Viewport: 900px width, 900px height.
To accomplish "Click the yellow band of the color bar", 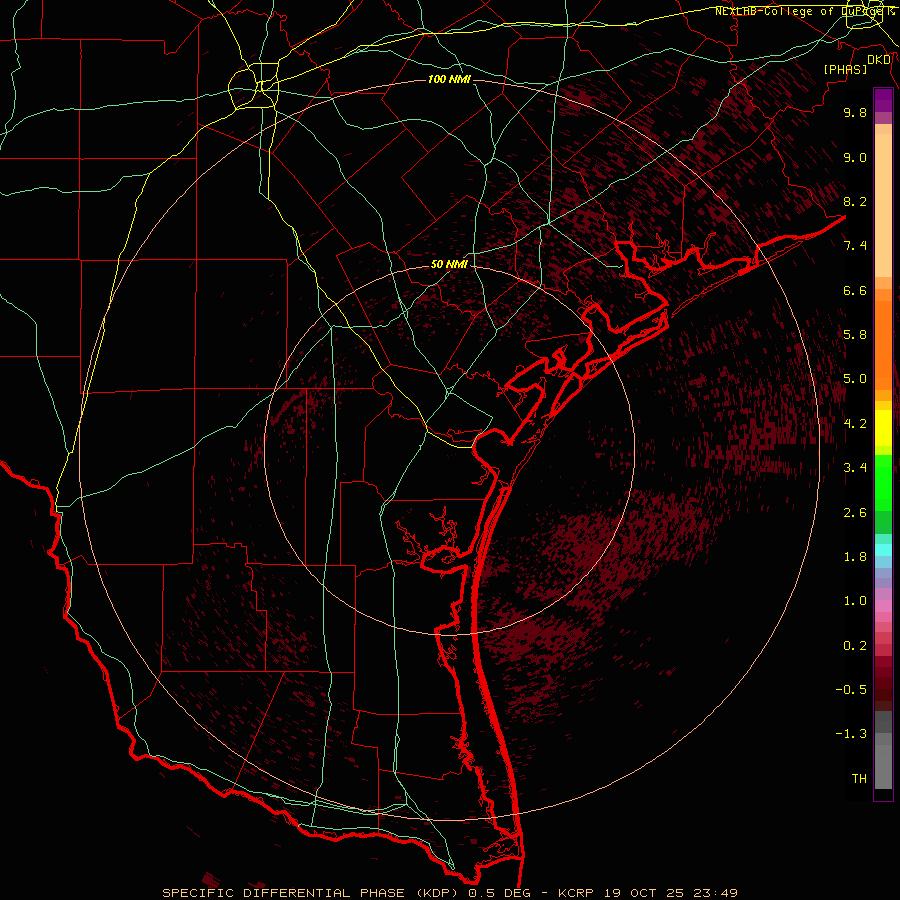I will pyautogui.click(x=883, y=428).
